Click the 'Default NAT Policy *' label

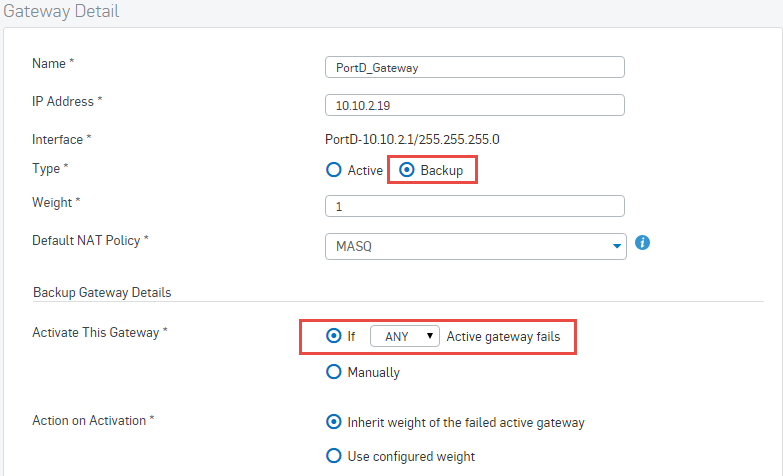[x=91, y=241]
